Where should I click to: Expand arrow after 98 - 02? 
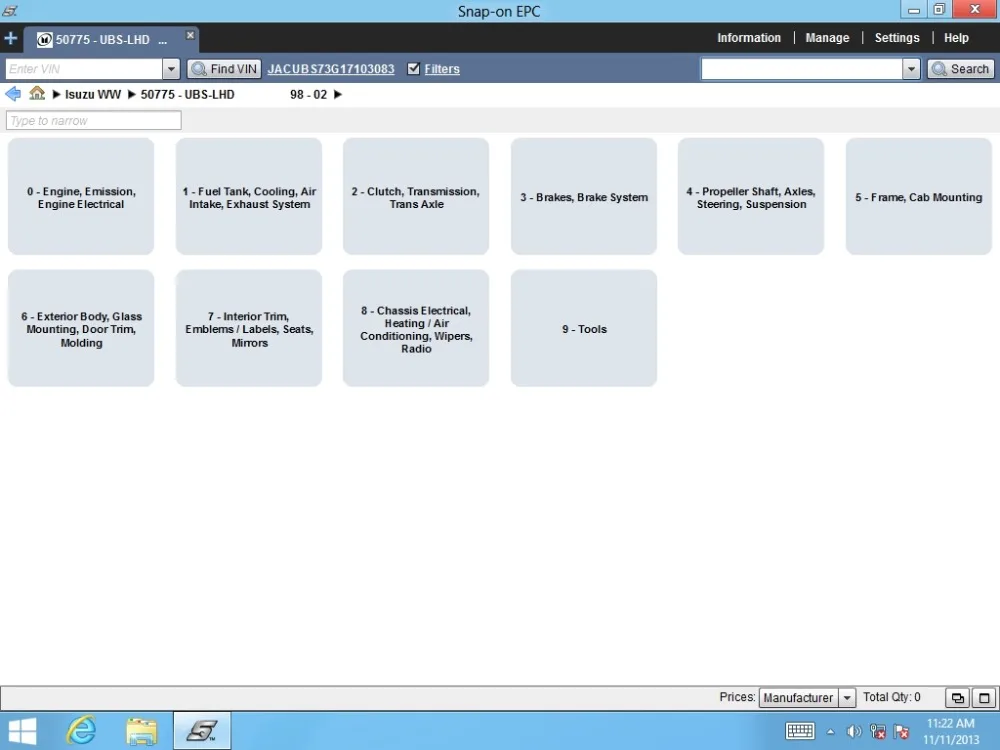(338, 94)
